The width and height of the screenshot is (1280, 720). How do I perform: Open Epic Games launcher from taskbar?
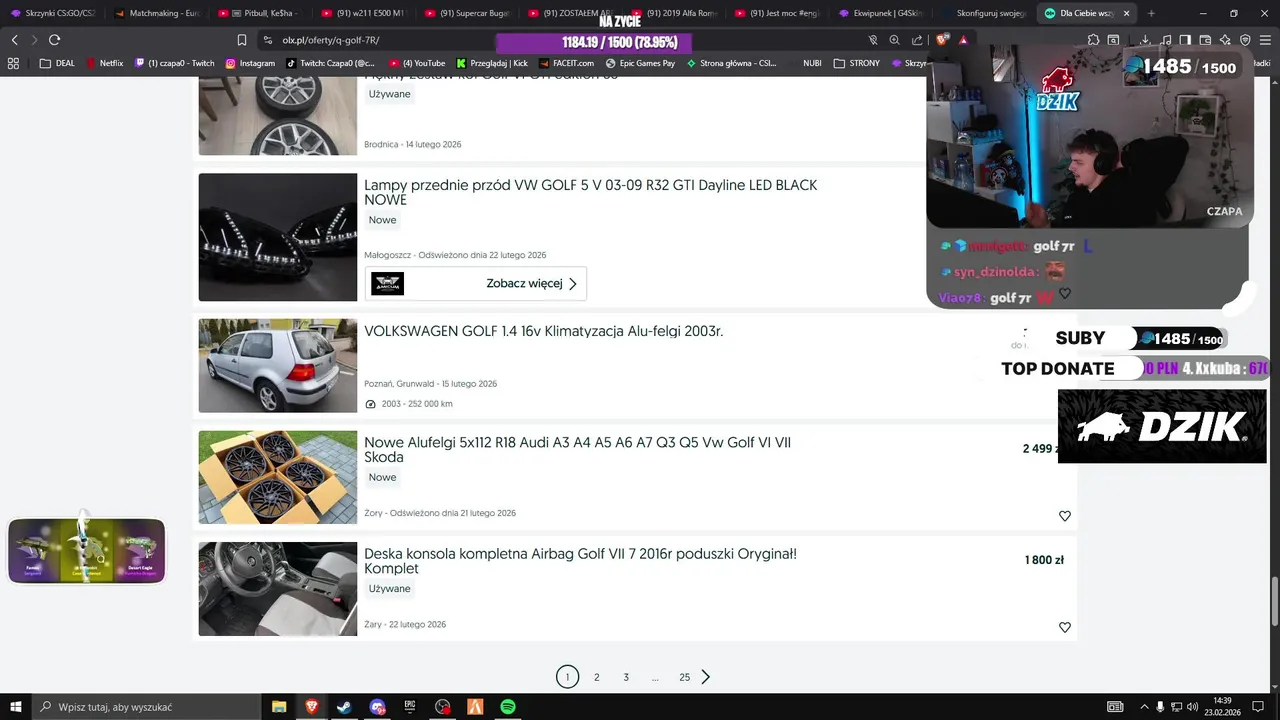pos(409,707)
